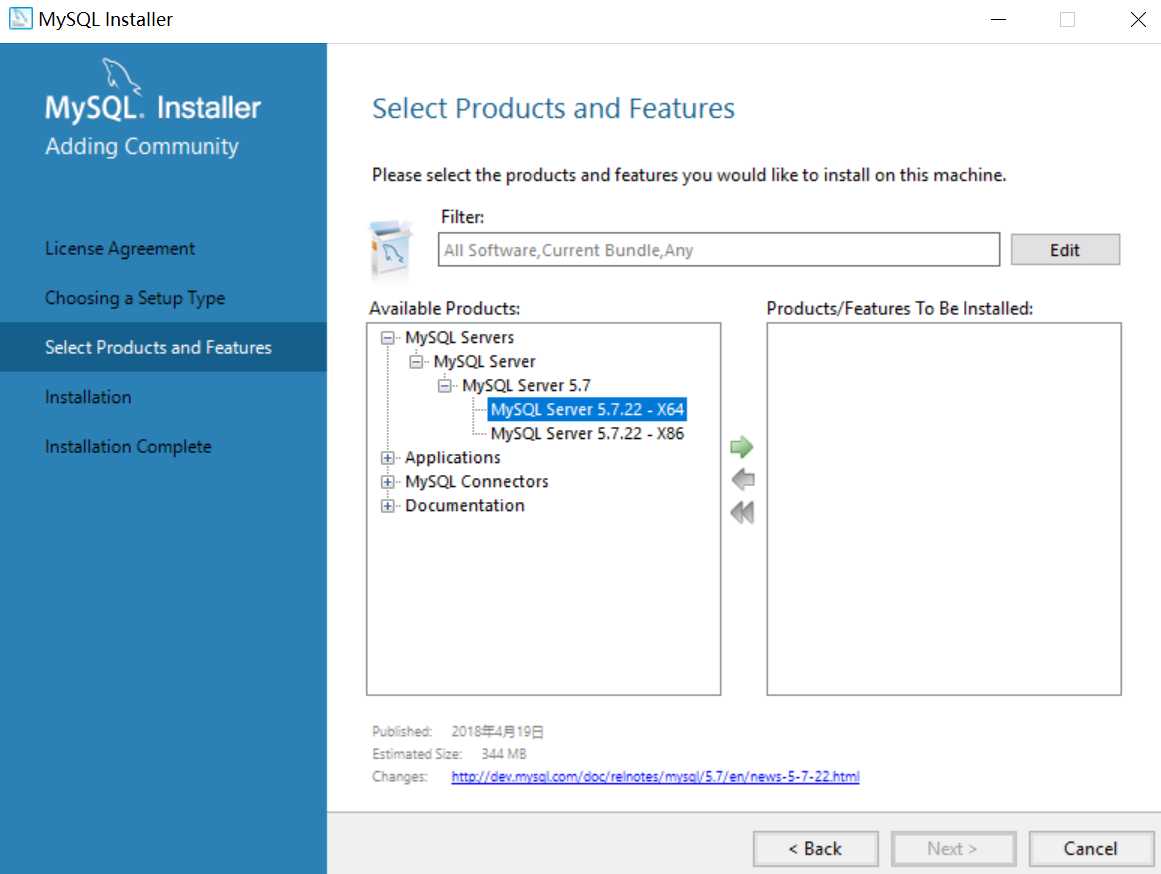1161x874 pixels.
Task: Click the double-arrow remove all icon
Action: 742,513
